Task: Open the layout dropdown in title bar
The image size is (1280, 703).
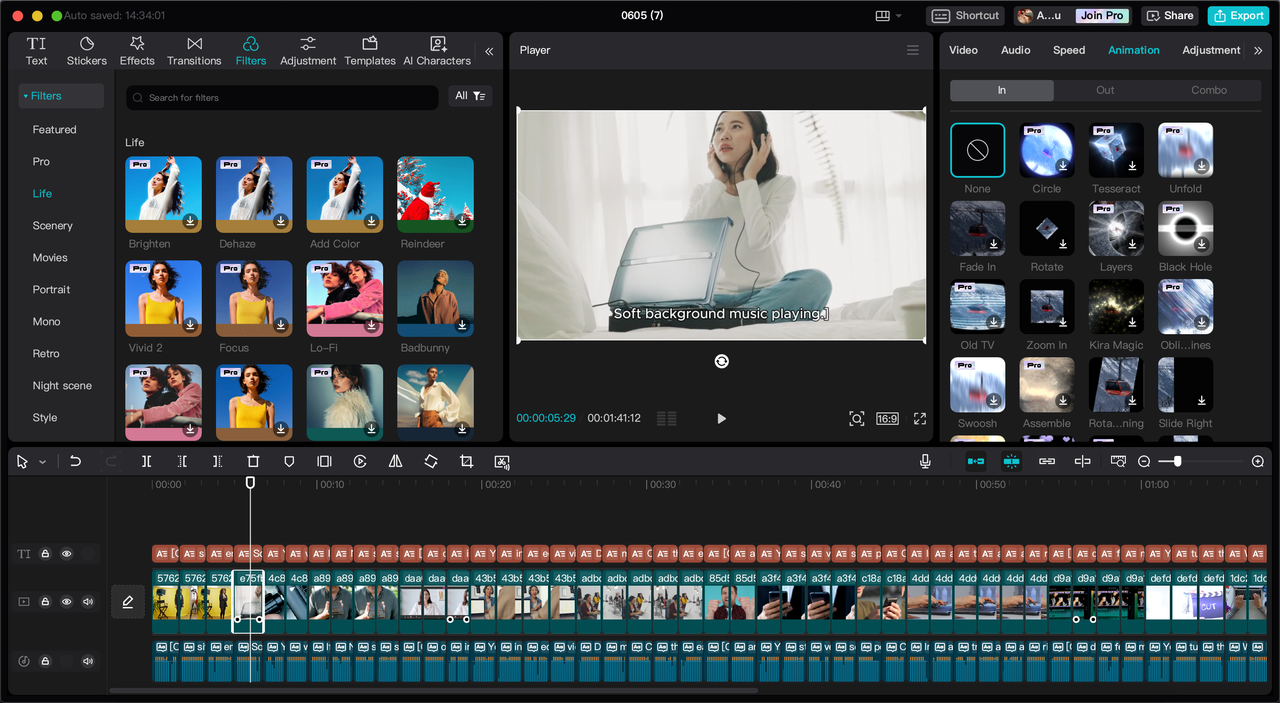Action: [889, 15]
